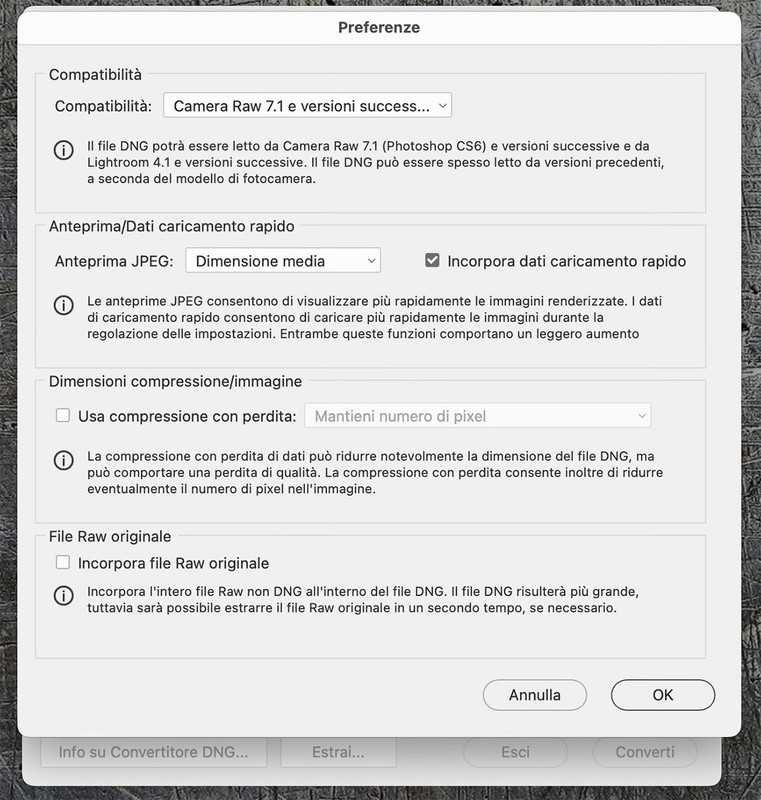The image size is (761, 800).
Task: Click the info icon next to the lossy compression description
Action: coord(64,460)
